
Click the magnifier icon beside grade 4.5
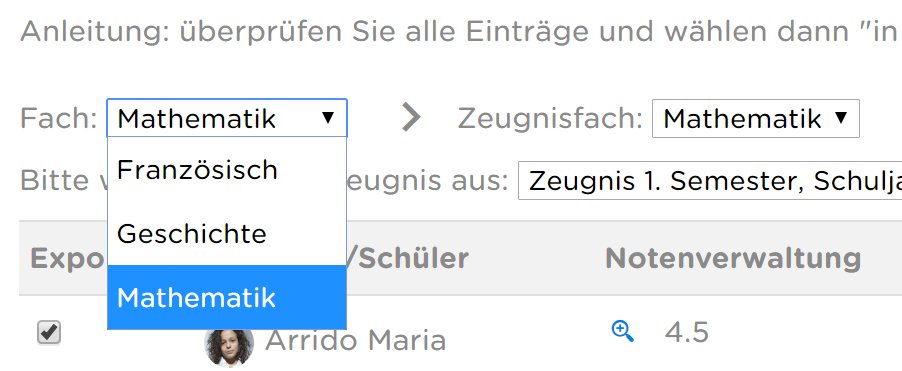click(x=622, y=332)
